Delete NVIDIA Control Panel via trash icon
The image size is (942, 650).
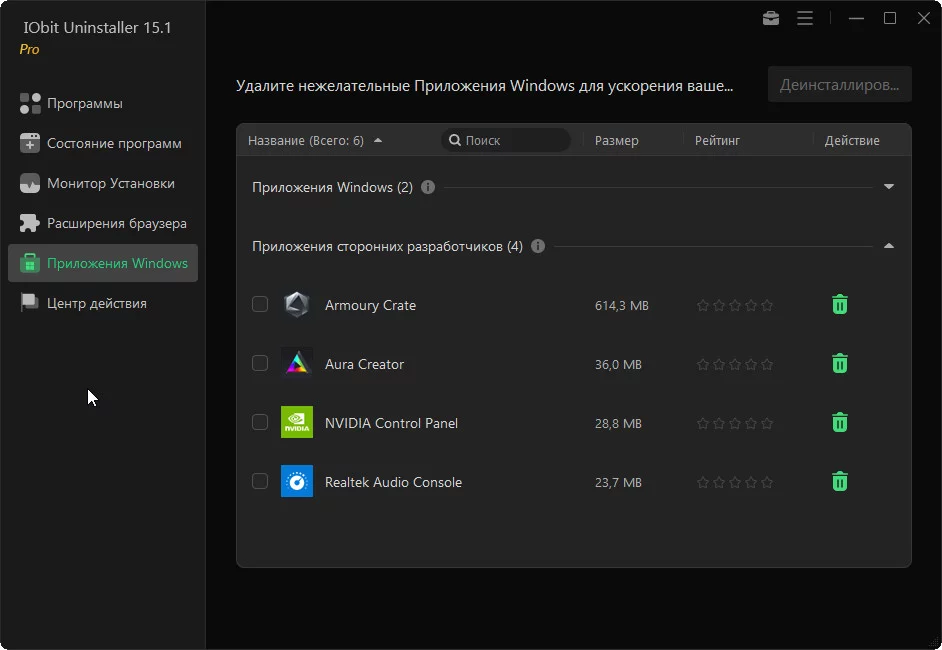coord(840,423)
